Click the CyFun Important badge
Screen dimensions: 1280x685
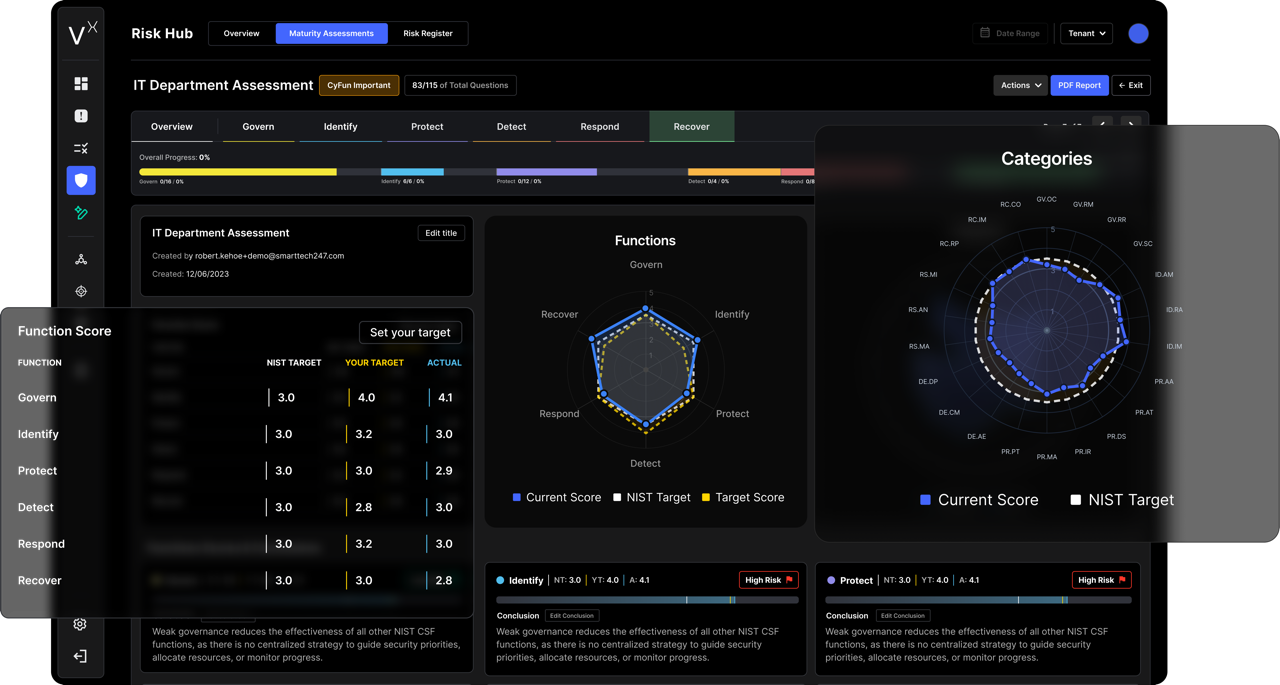(x=359, y=85)
